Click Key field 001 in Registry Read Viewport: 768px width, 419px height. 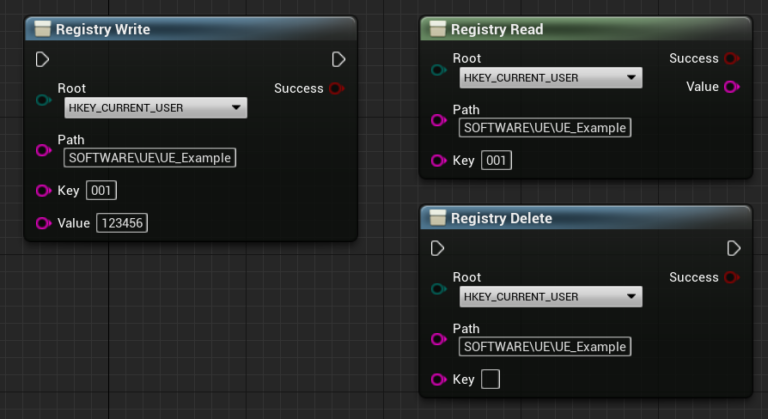pos(496,160)
